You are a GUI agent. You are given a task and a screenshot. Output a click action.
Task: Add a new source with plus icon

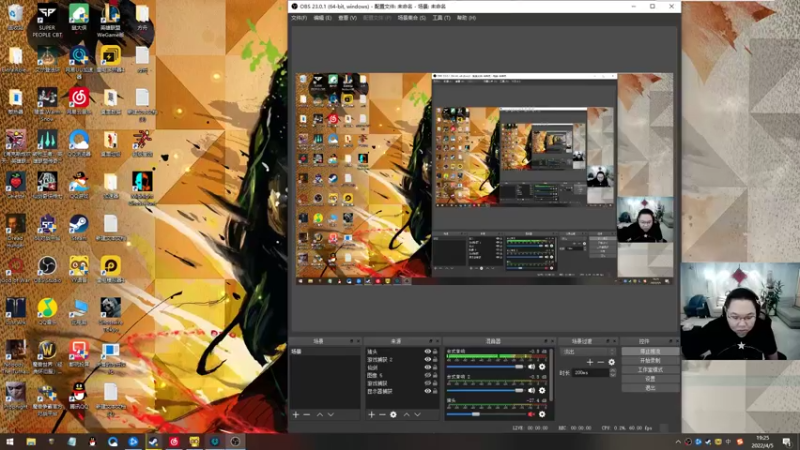(371, 415)
